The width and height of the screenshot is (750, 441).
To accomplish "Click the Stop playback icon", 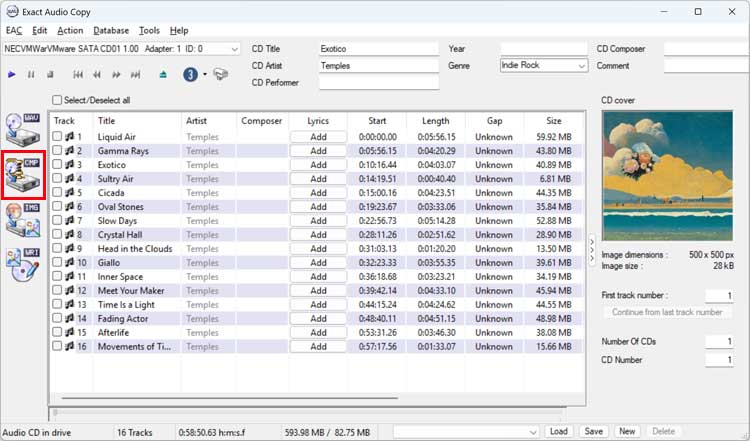I will coord(50,75).
